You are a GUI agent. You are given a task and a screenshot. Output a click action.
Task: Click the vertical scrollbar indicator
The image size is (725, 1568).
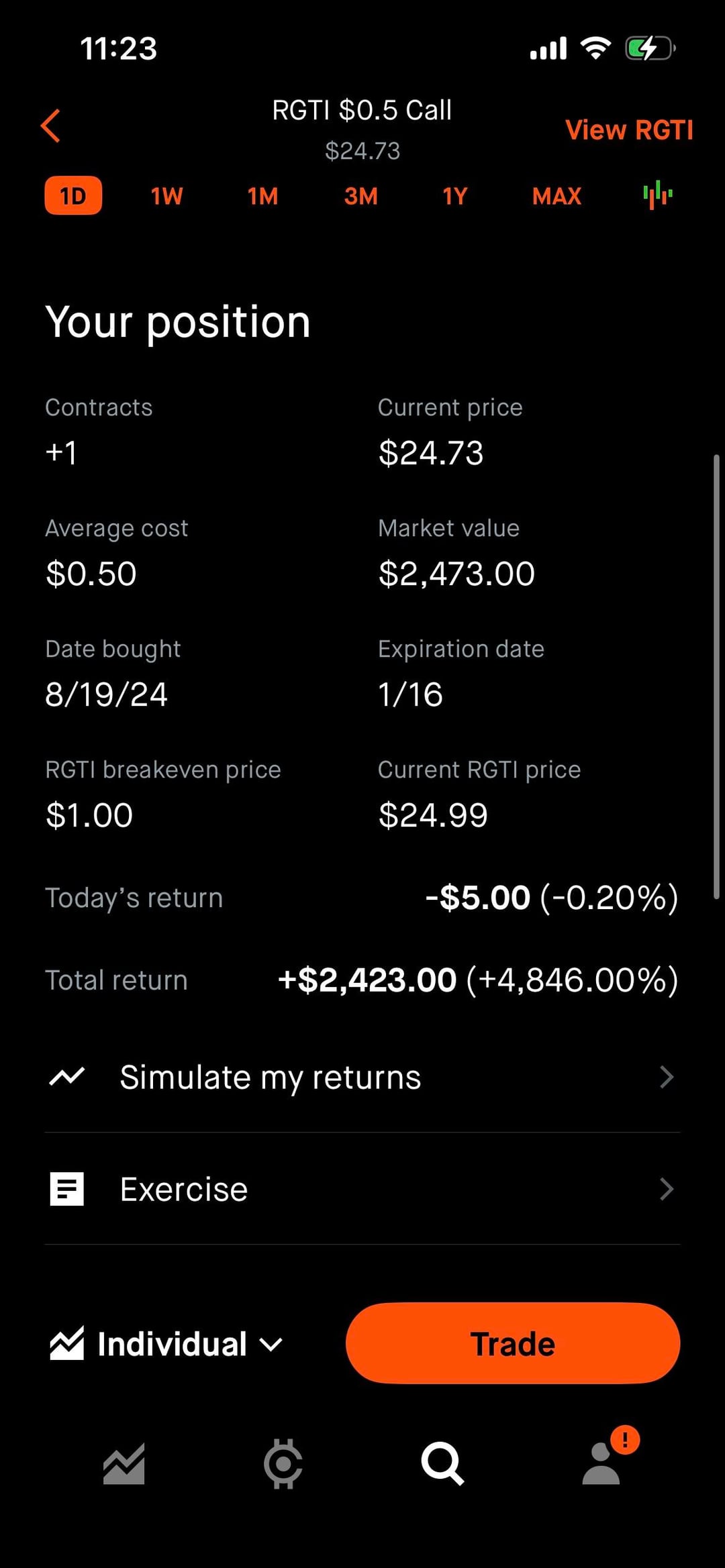click(716, 676)
